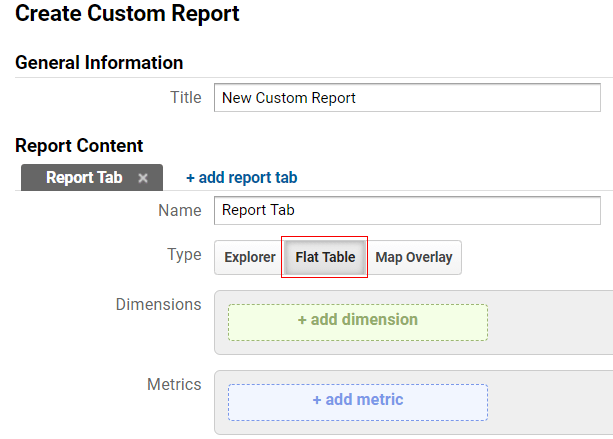The image size is (613, 439).
Task: Choose the Map Overlay report type
Action: 414,257
